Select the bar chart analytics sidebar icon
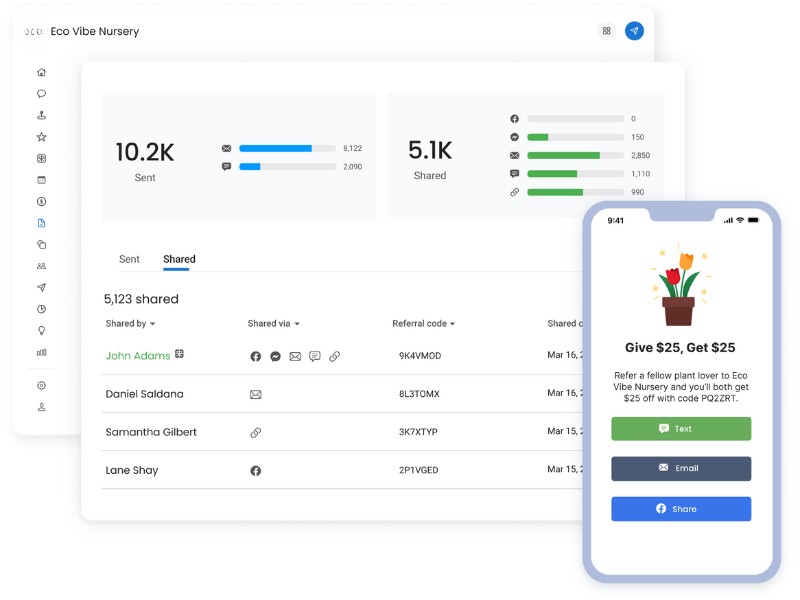The height and width of the screenshot is (600, 800). point(40,352)
